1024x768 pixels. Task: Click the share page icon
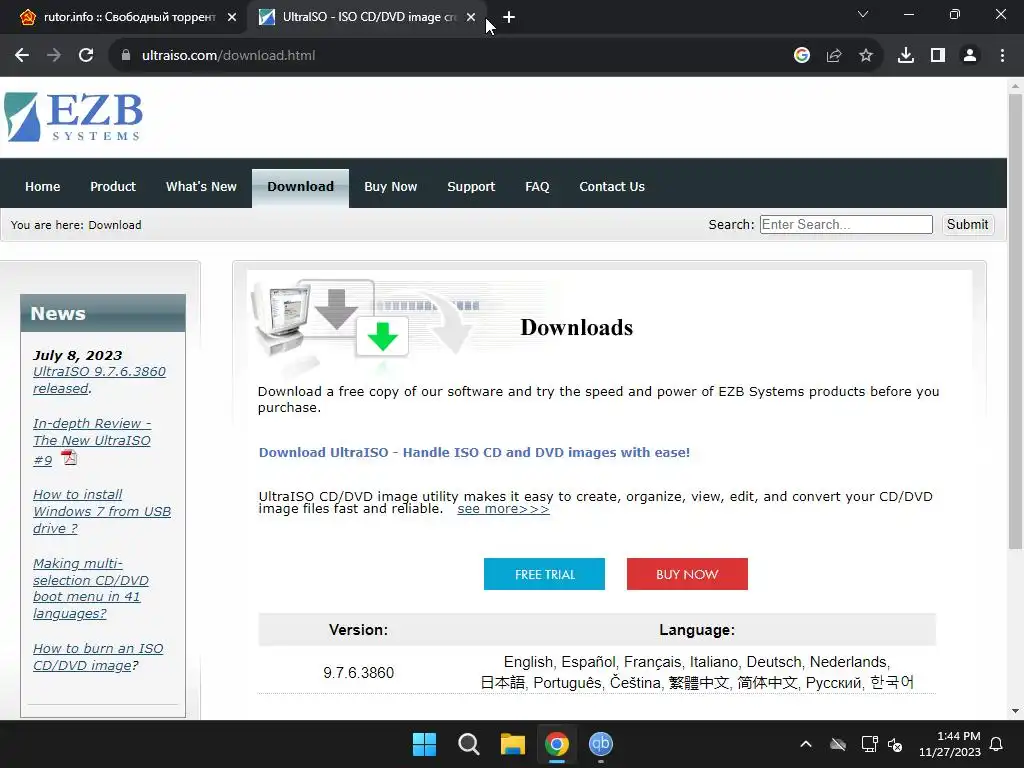click(x=834, y=56)
